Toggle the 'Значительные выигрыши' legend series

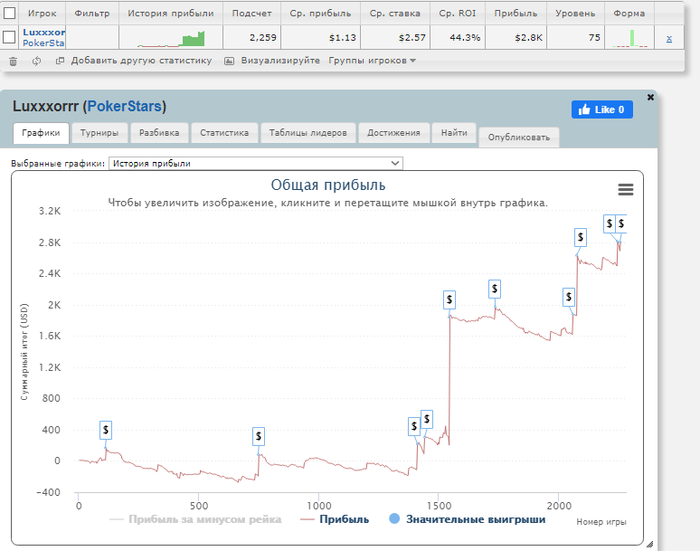click(x=467, y=519)
